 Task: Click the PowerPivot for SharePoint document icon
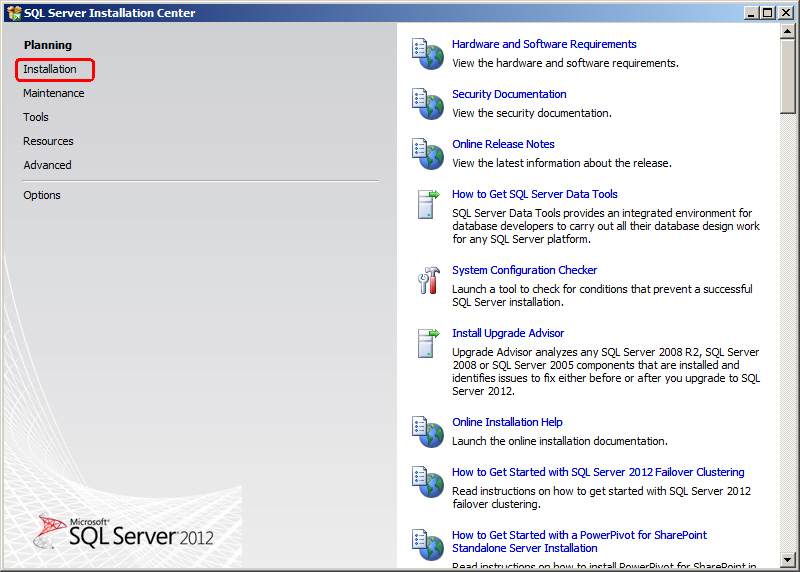[x=428, y=544]
